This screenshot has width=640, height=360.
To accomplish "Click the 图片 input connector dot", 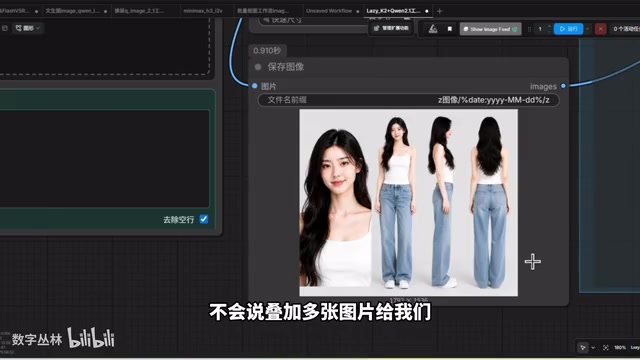I will coord(255,86).
